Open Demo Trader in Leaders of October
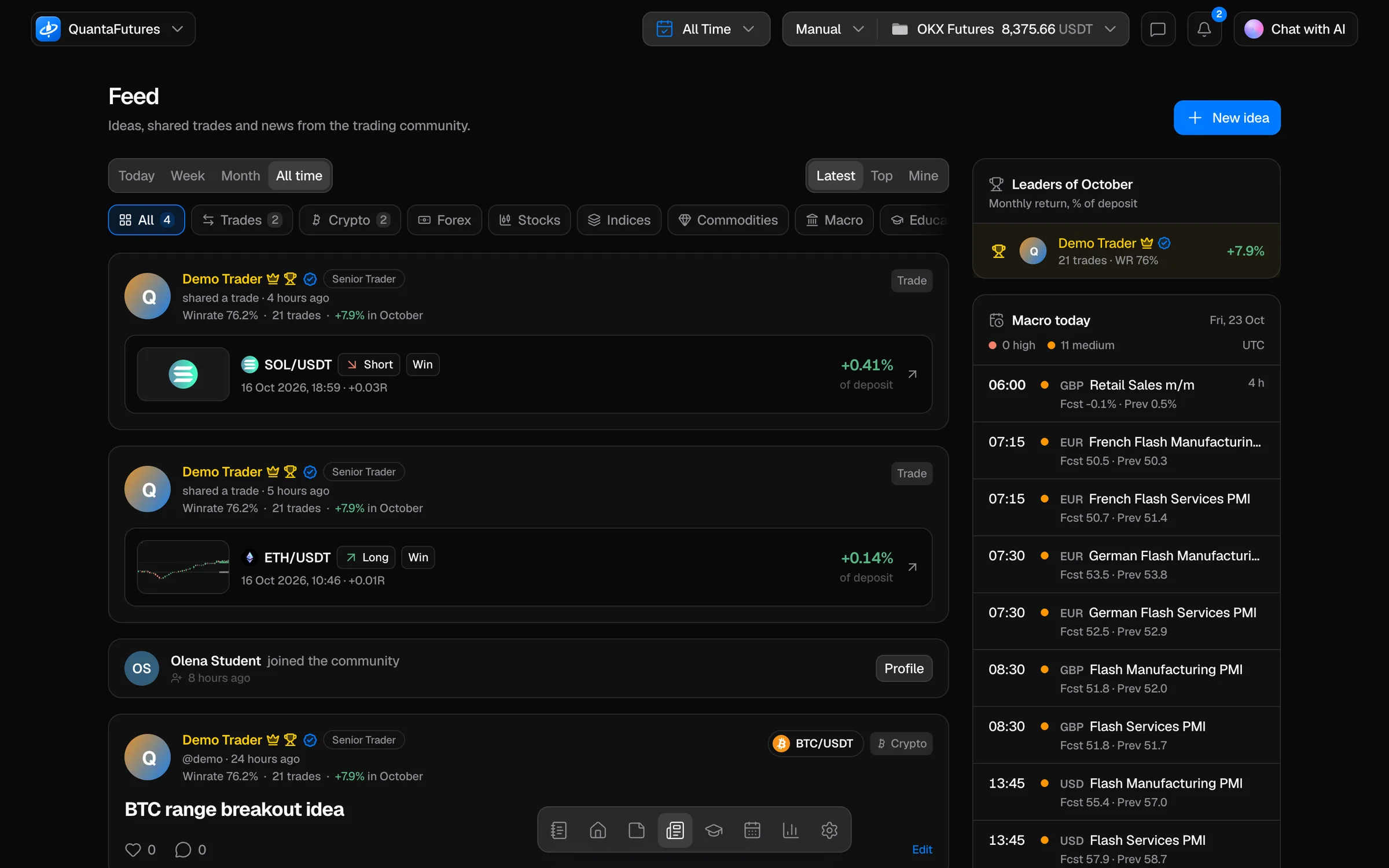 [1126, 251]
